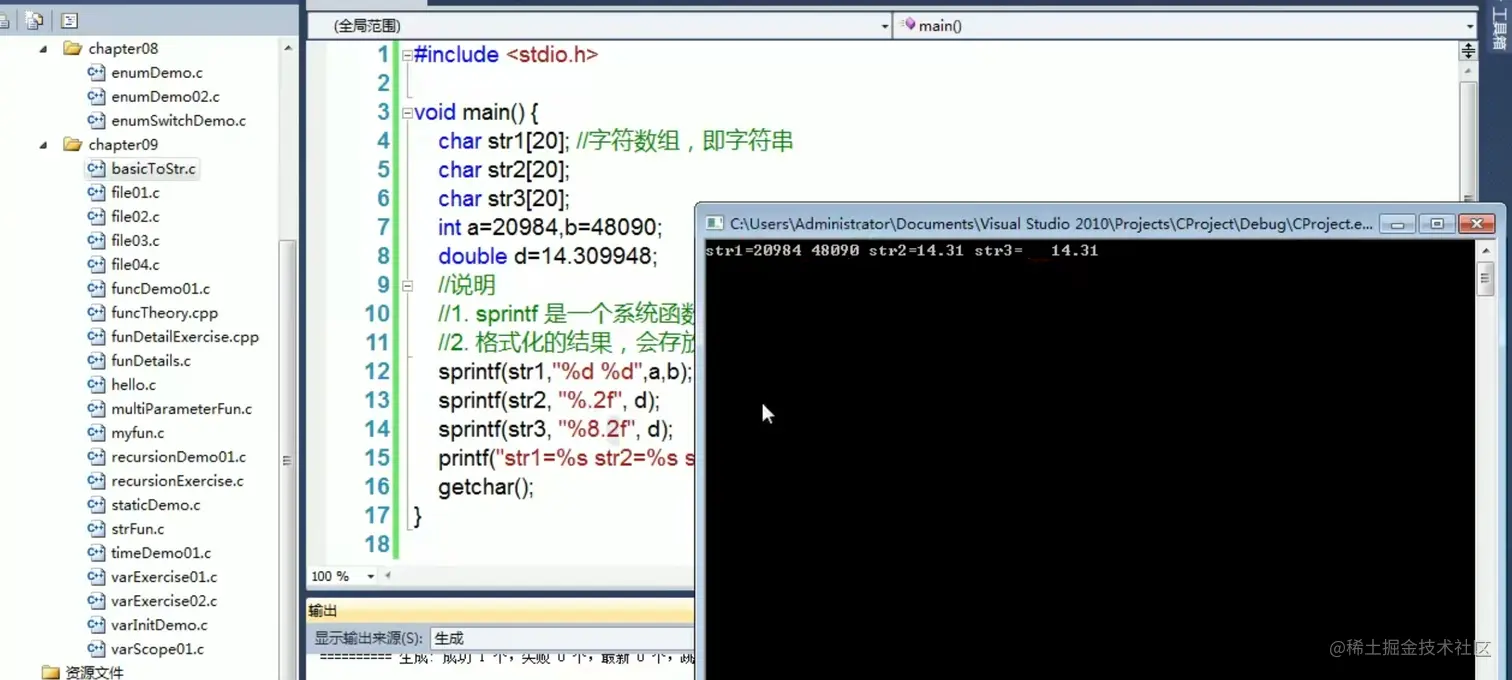This screenshot has width=1512, height=680.
Task: Select file02.c in the tree
Action: point(135,216)
